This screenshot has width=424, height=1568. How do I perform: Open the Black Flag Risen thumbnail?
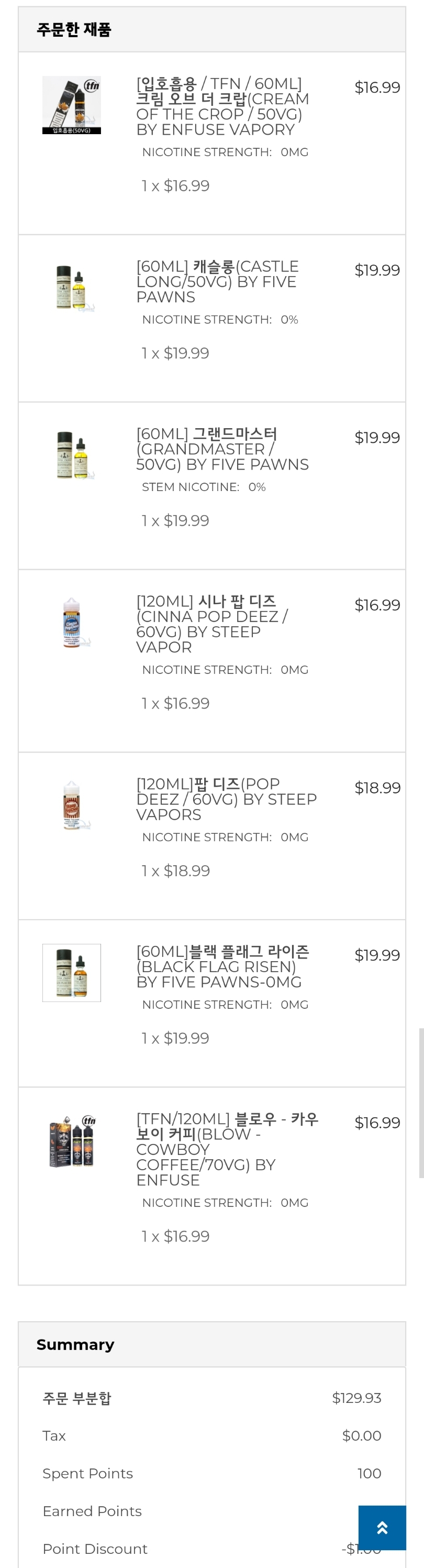[x=72, y=973]
